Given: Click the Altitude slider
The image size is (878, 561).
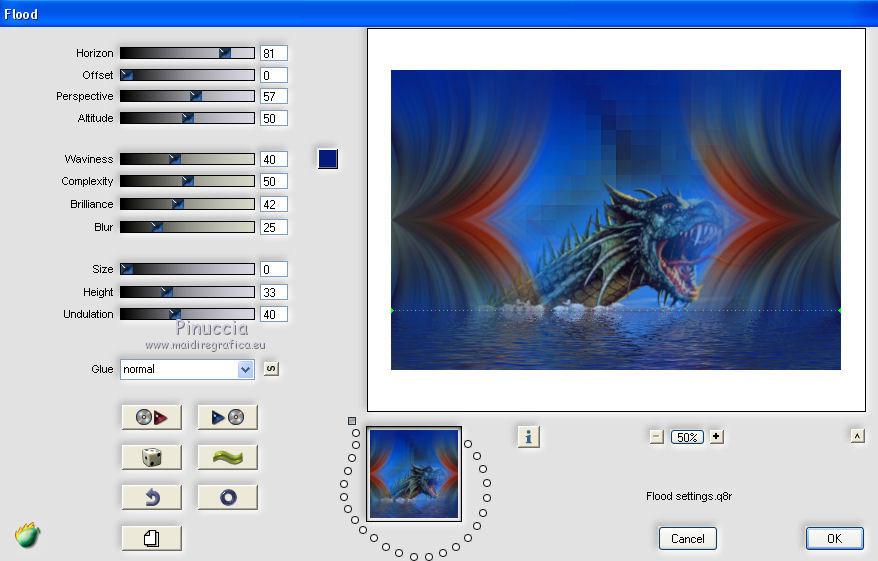Looking at the screenshot, I should coord(187,118).
